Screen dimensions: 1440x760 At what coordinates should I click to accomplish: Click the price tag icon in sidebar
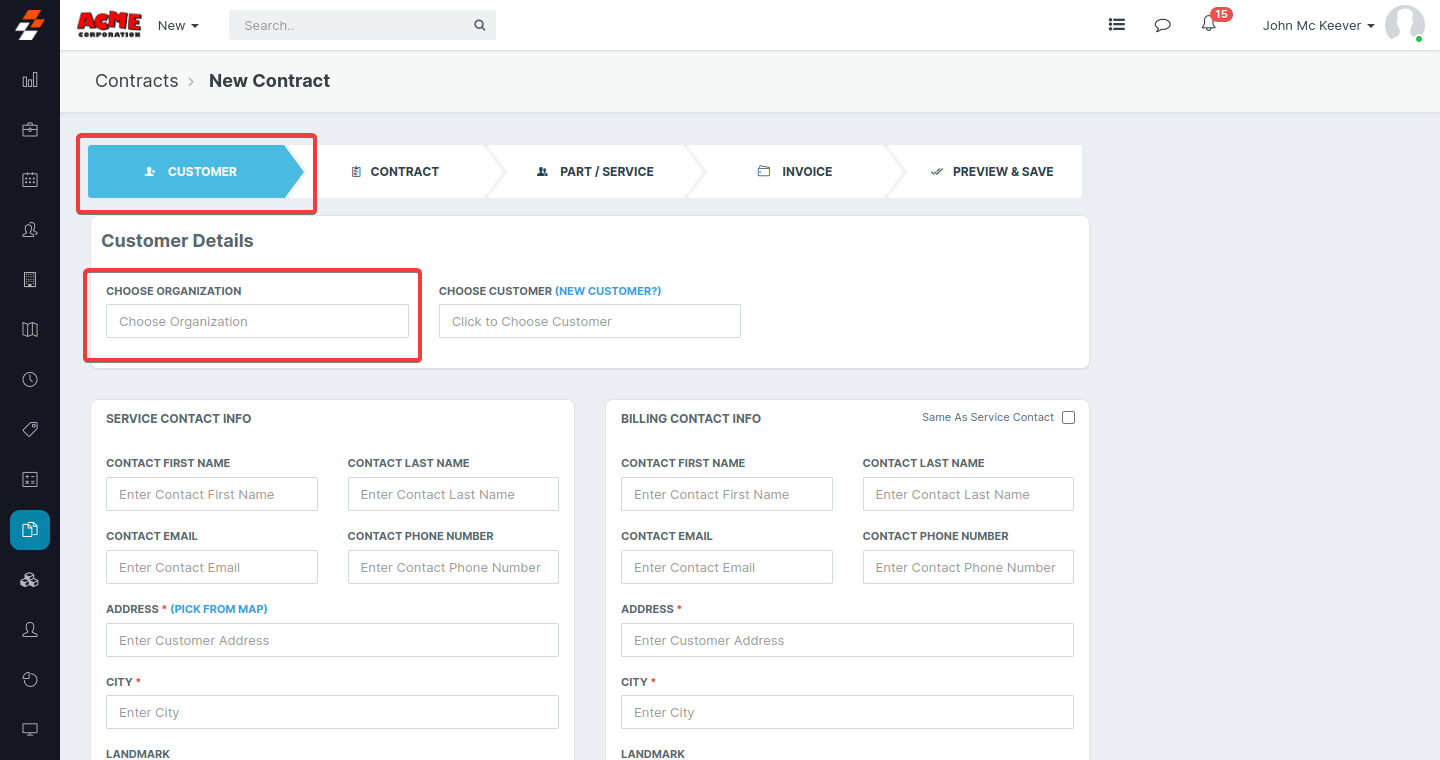click(x=30, y=430)
